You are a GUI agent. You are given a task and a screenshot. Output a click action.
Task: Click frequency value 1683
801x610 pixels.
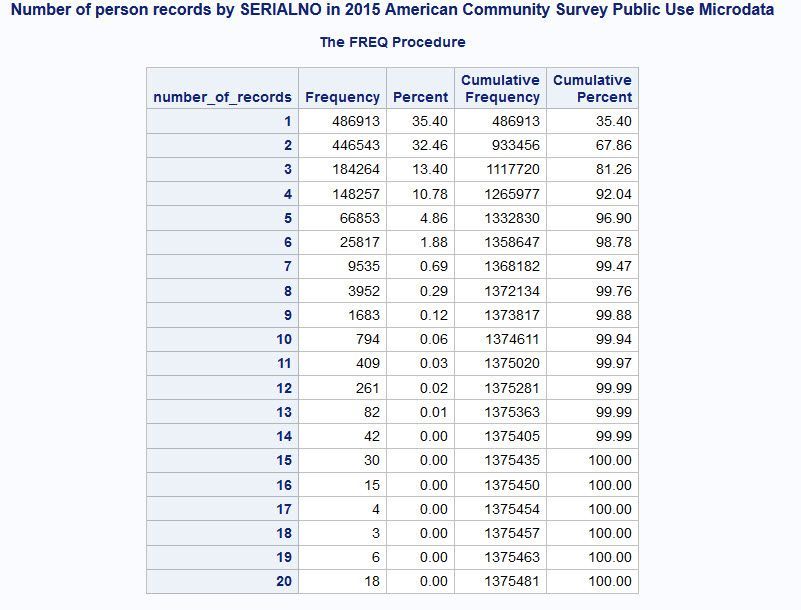pos(363,315)
